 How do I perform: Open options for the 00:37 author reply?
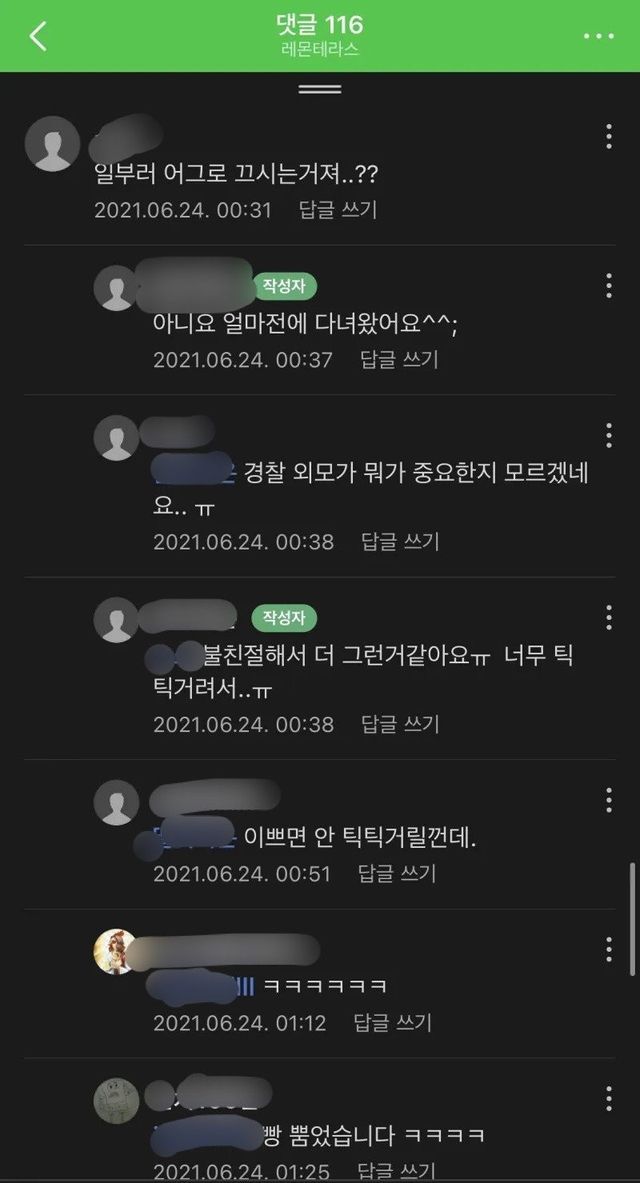pos(608,286)
